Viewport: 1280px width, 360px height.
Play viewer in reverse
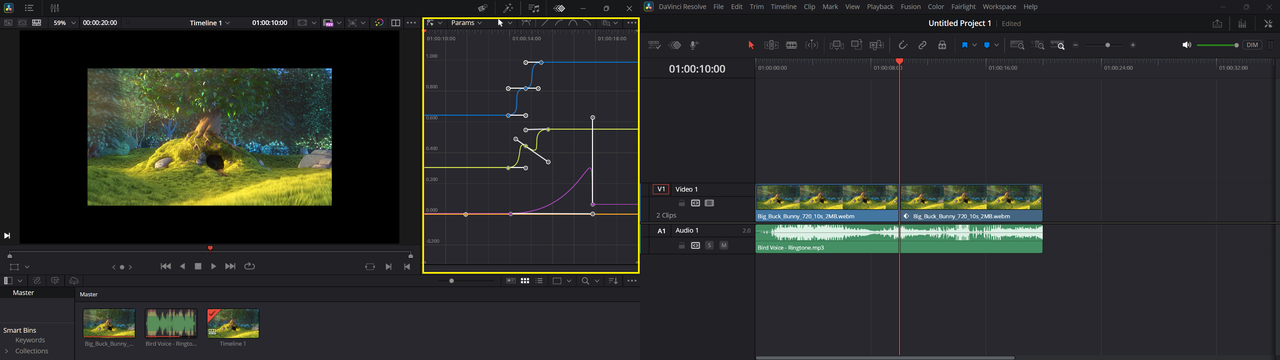tap(182, 266)
